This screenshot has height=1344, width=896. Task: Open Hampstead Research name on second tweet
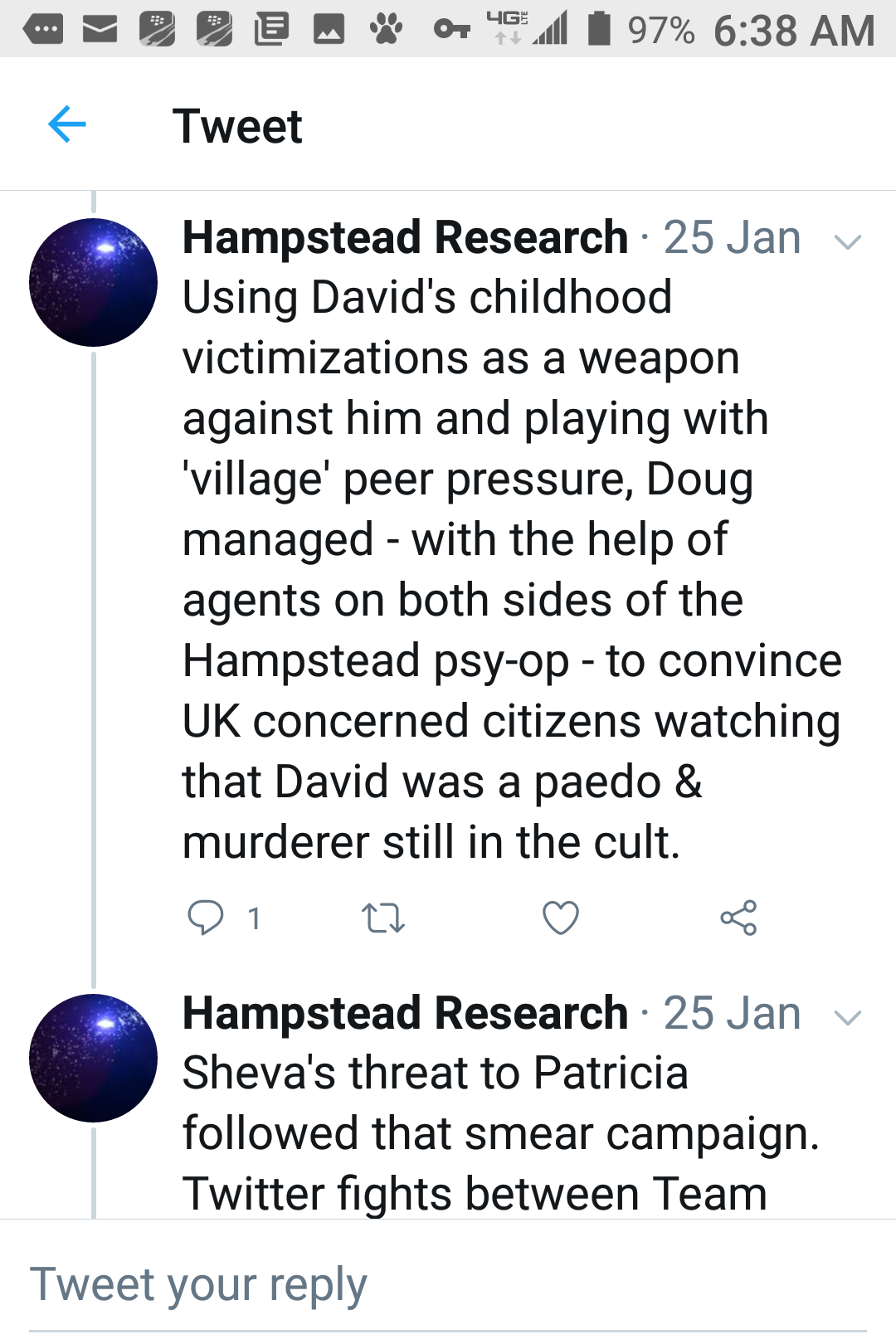click(x=405, y=1014)
